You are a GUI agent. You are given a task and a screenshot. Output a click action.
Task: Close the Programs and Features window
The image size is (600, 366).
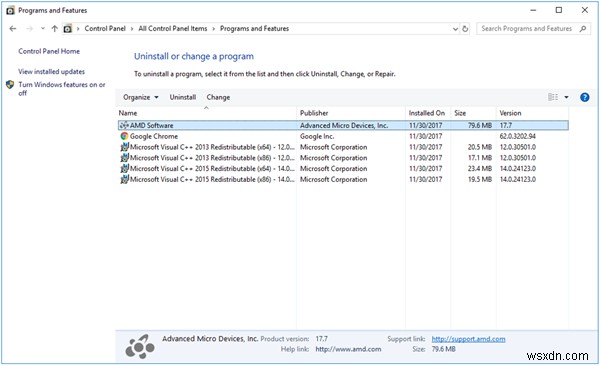(585, 10)
